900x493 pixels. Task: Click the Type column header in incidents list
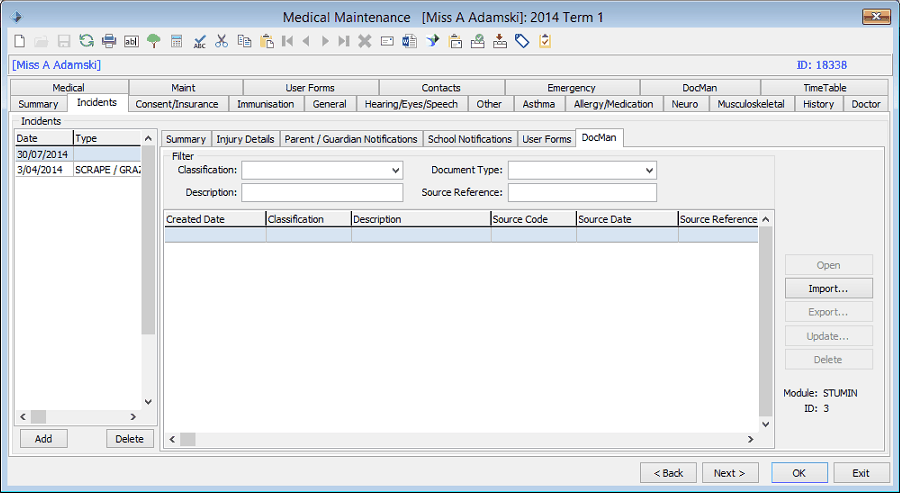pyautogui.click(x=107, y=138)
